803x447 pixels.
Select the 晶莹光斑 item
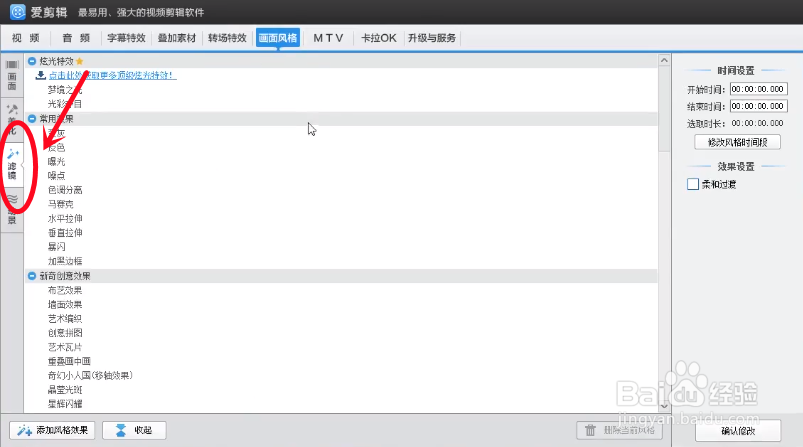(65, 390)
